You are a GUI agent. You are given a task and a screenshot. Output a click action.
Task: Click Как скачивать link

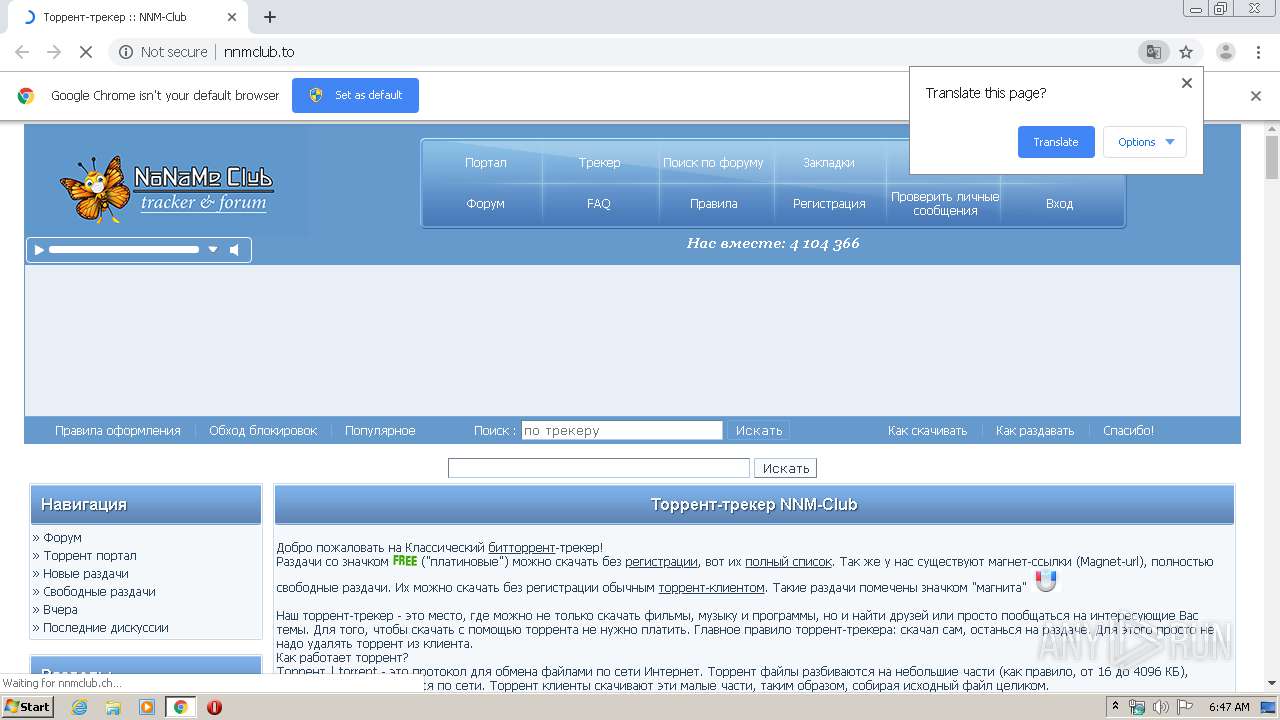928,431
